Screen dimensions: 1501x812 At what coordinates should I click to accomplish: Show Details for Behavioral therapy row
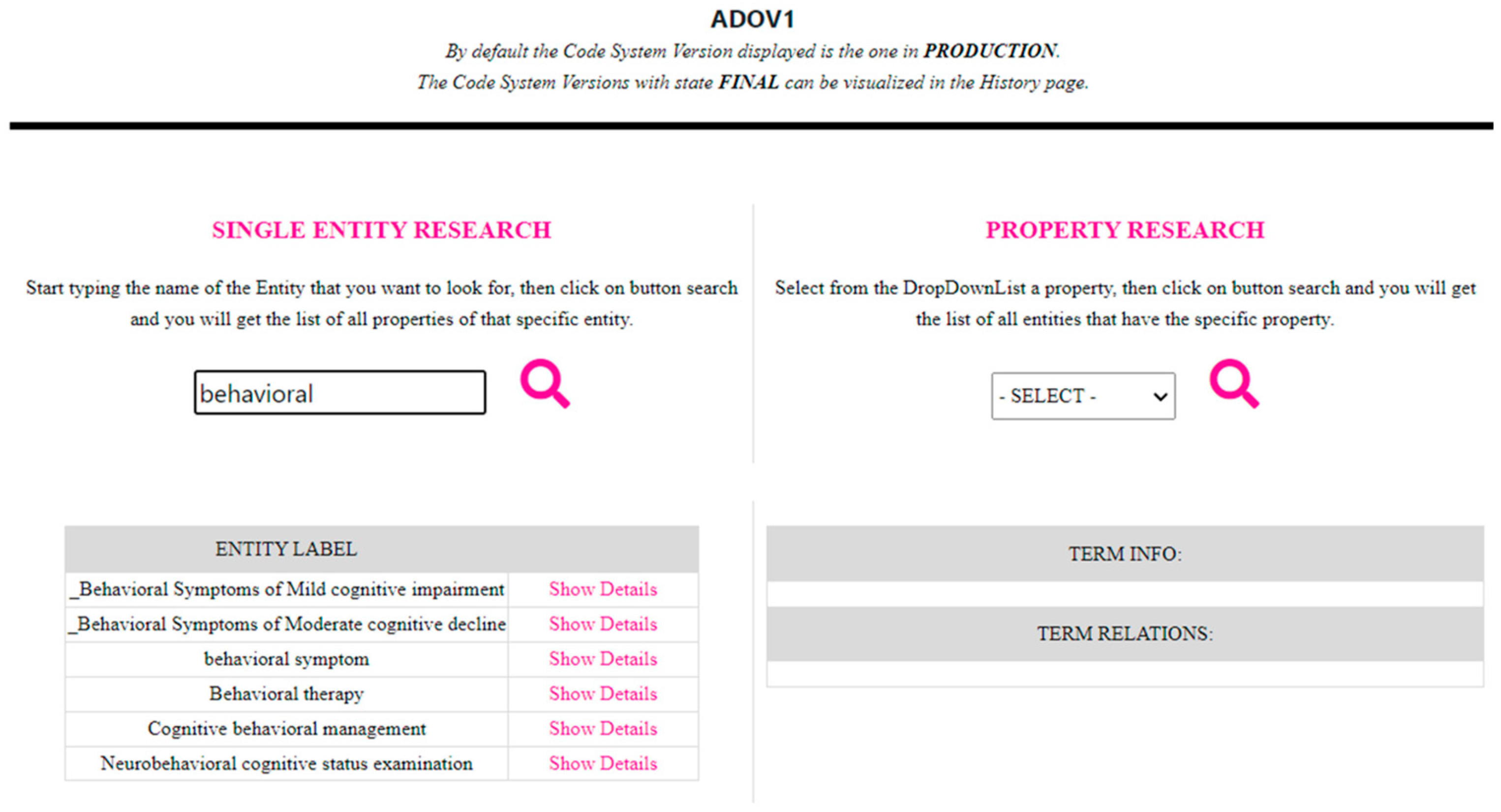(x=603, y=694)
